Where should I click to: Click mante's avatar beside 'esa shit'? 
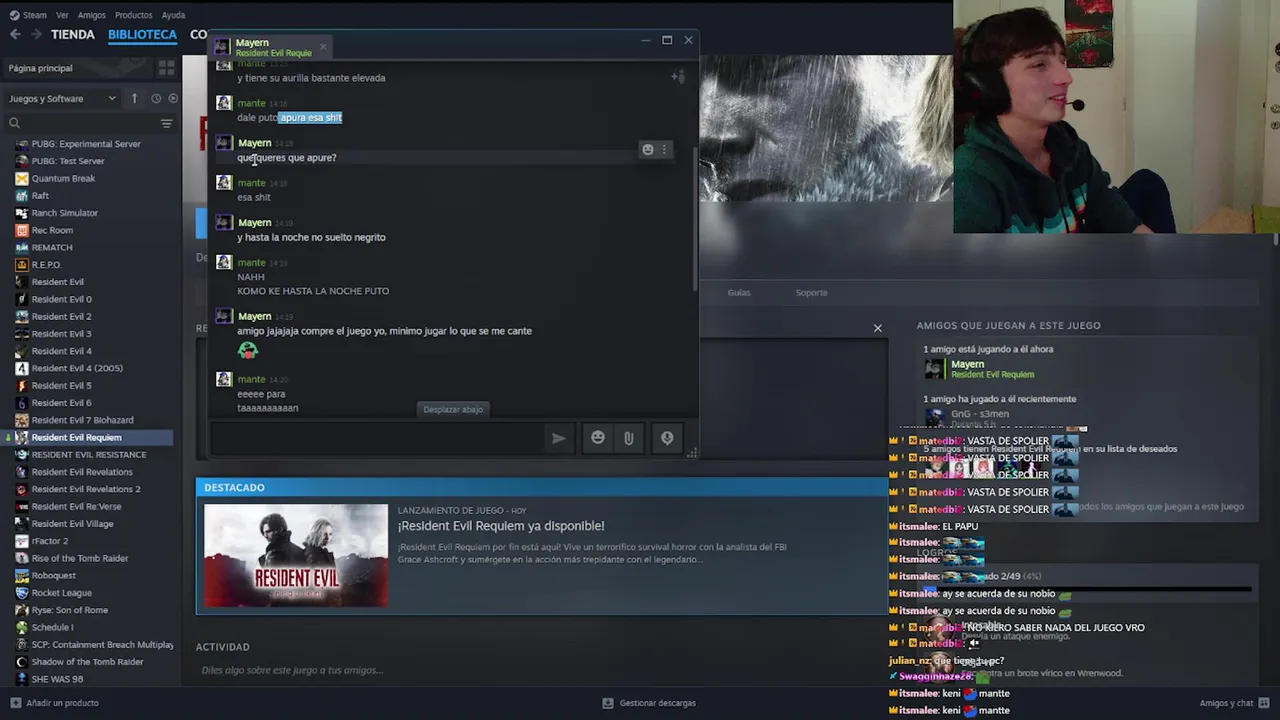(x=224, y=183)
